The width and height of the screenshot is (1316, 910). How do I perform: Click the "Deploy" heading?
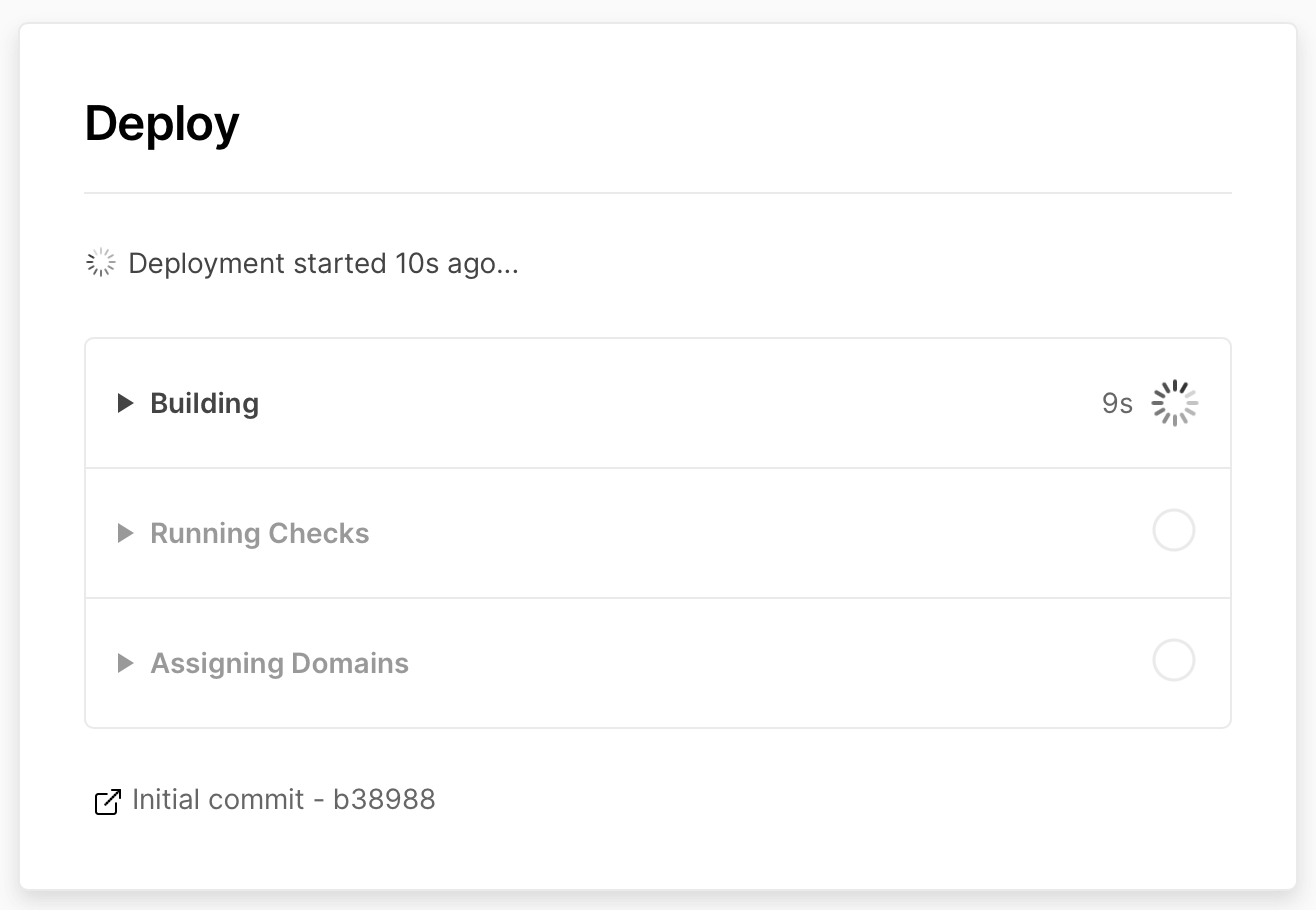(162, 124)
